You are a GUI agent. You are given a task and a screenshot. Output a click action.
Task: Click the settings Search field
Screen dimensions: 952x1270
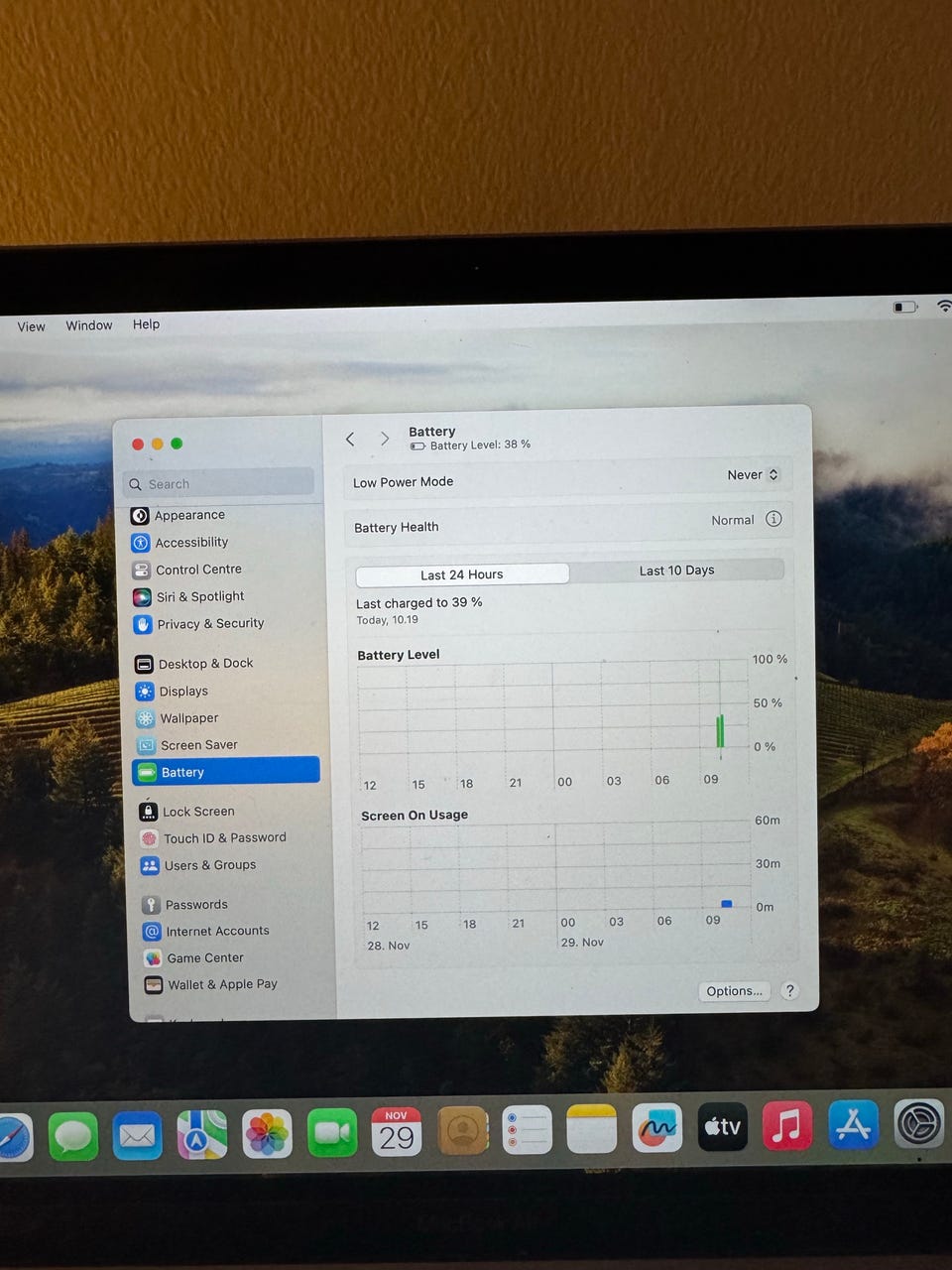pos(220,483)
